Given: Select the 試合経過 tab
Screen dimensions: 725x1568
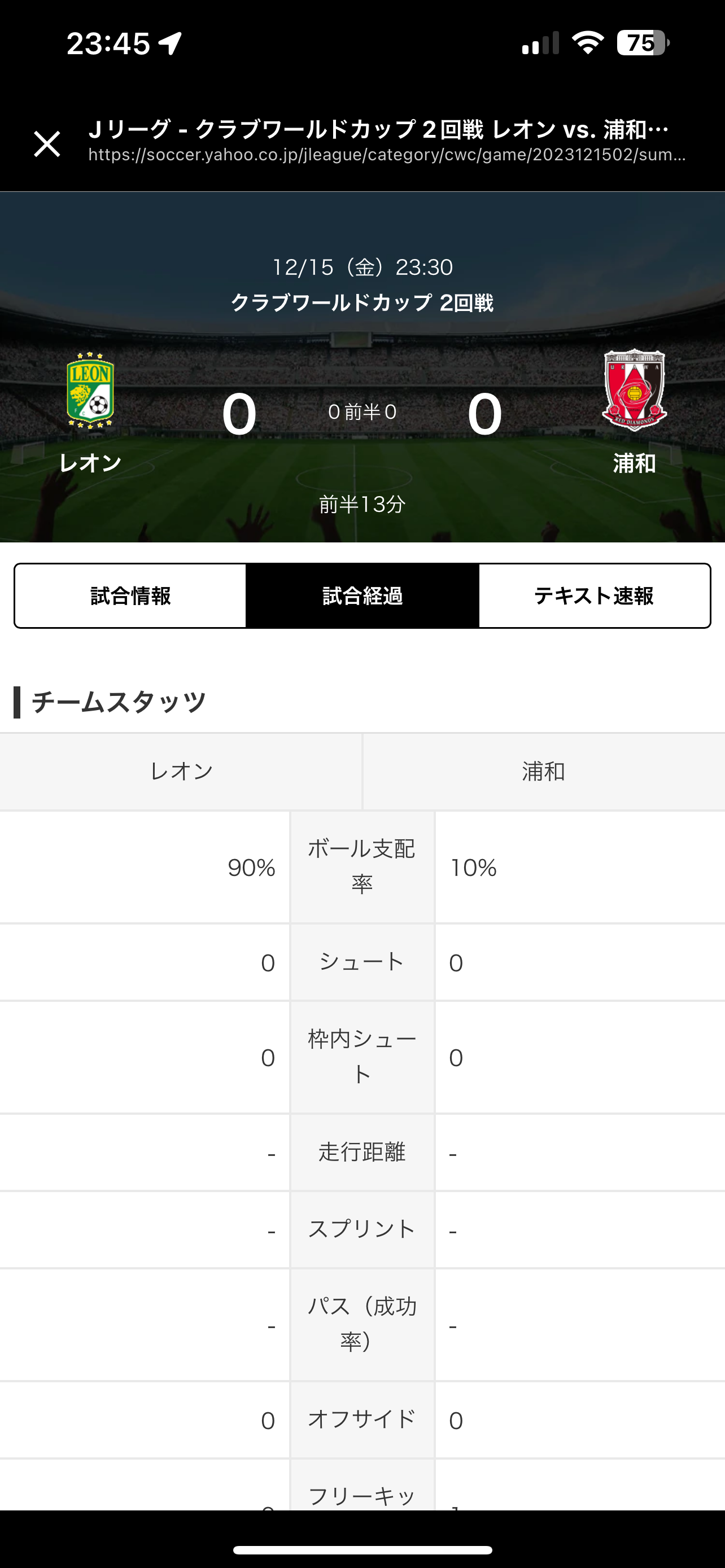Looking at the screenshot, I should tap(362, 596).
